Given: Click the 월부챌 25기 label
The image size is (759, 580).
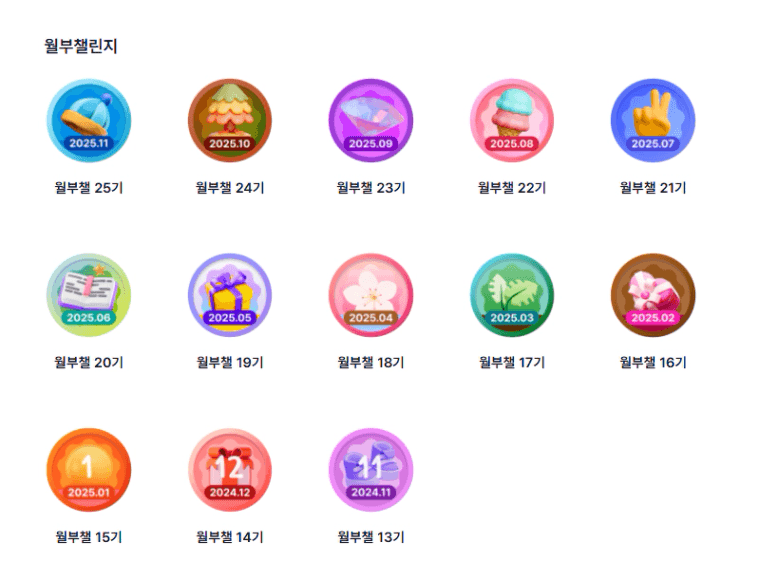Looking at the screenshot, I should point(89,188).
